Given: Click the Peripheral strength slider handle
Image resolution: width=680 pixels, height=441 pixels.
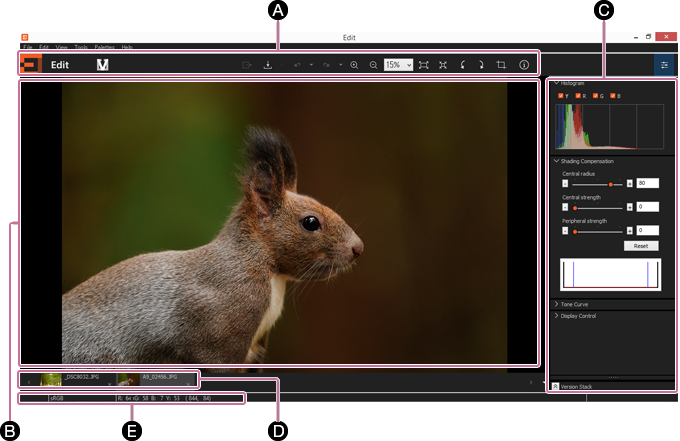Looking at the screenshot, I should [575, 232].
